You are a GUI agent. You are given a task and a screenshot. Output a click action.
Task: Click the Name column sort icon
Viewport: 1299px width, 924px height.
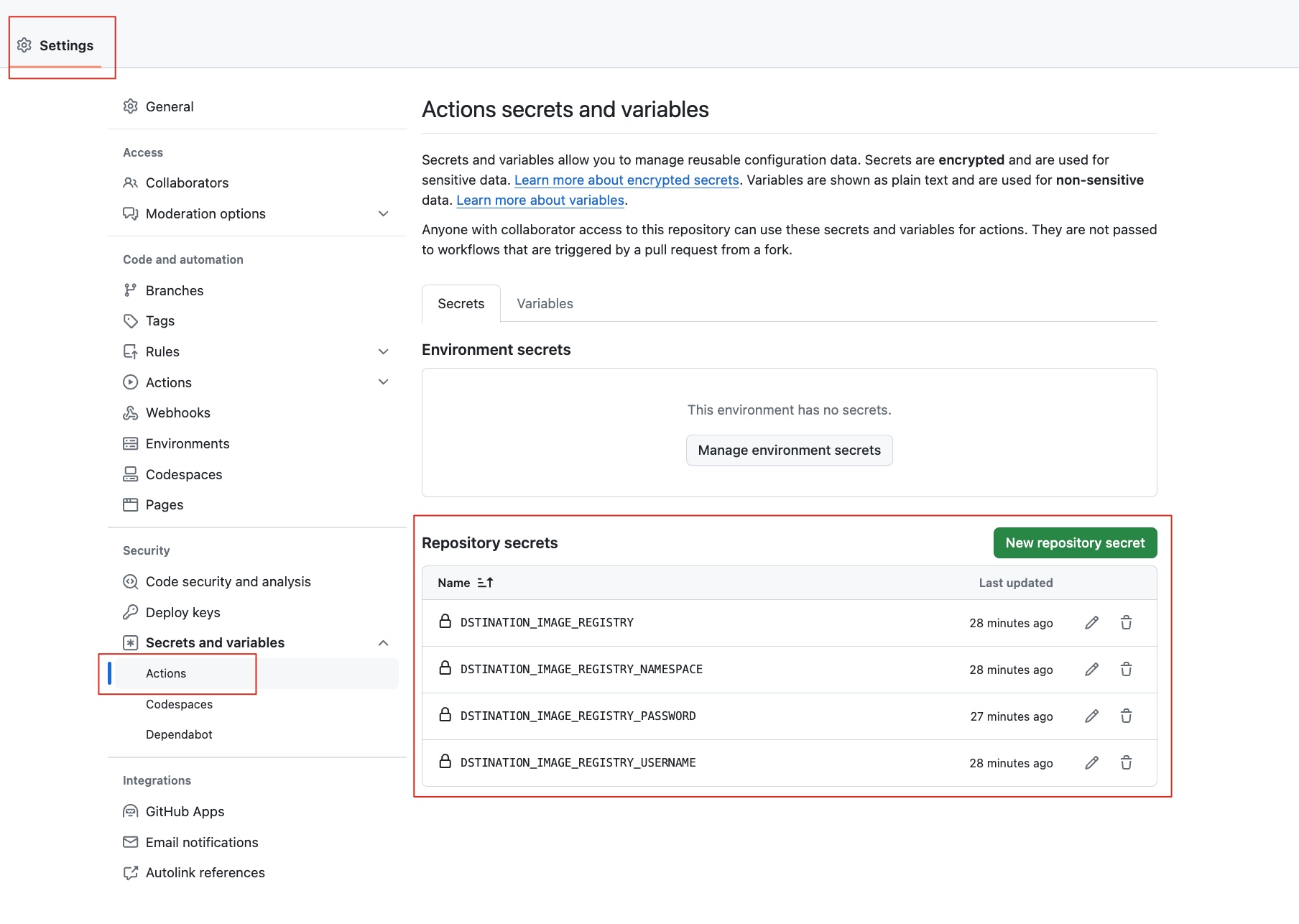click(x=486, y=583)
